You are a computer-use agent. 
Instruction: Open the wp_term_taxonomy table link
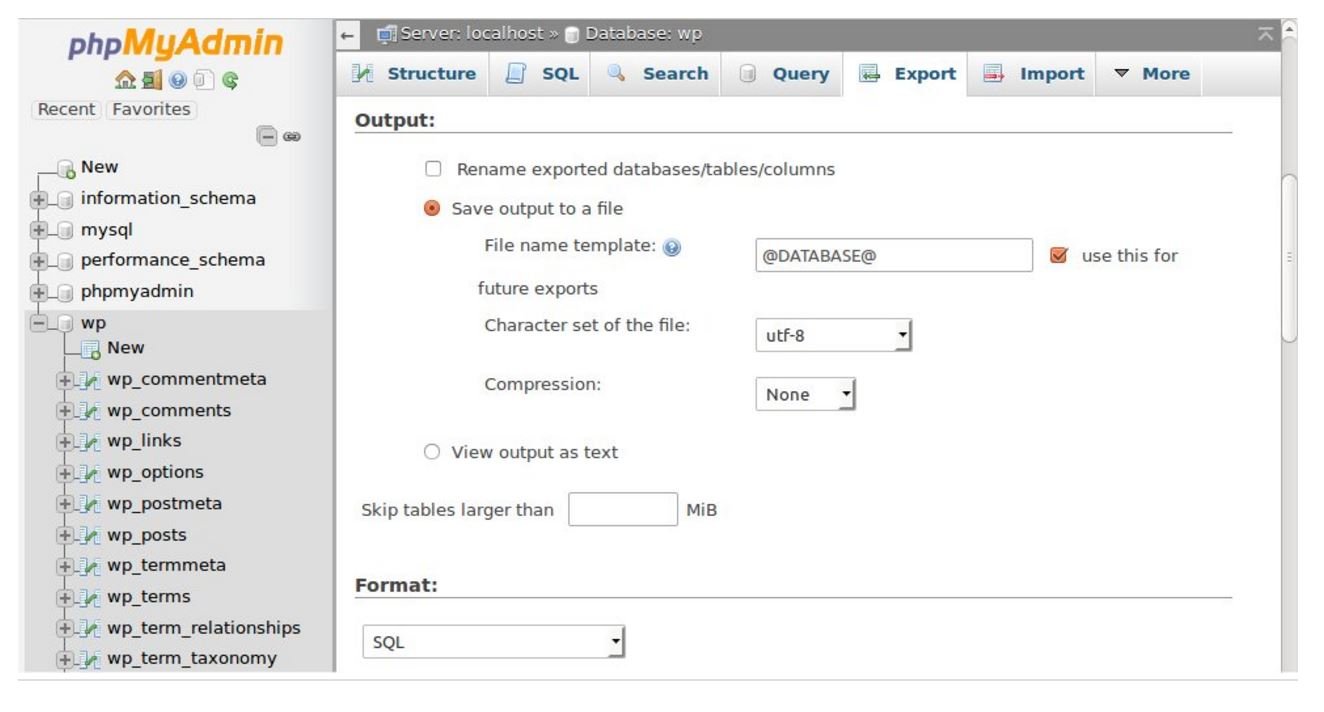click(x=192, y=659)
